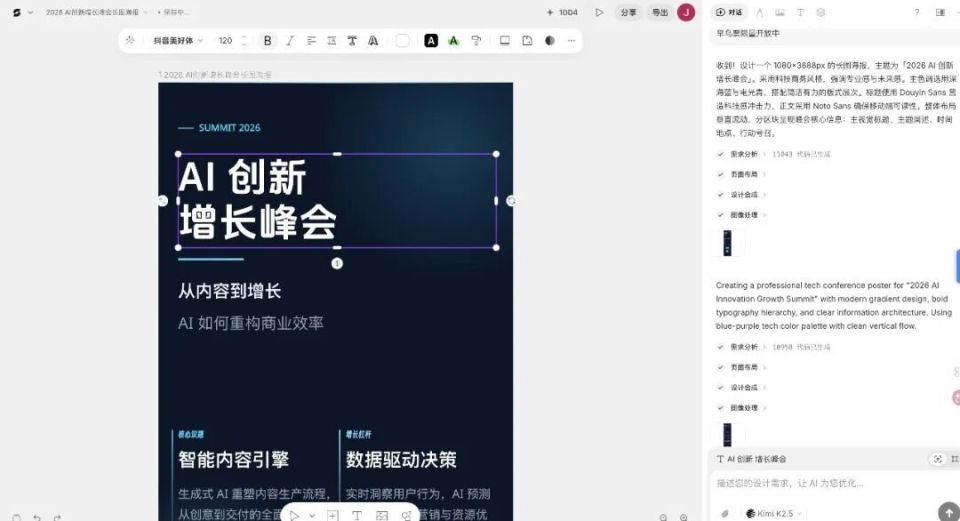Expand the chevron beside bottom play tool
Viewport: 960px width, 521px height.
(312, 515)
